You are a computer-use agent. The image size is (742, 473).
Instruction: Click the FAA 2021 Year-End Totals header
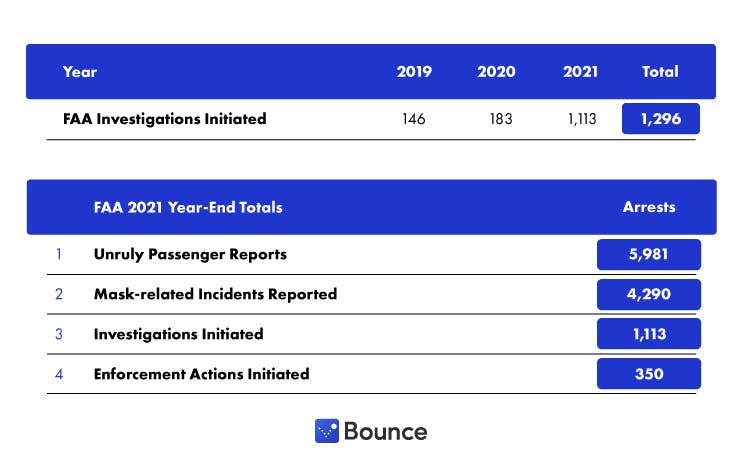tap(188, 208)
